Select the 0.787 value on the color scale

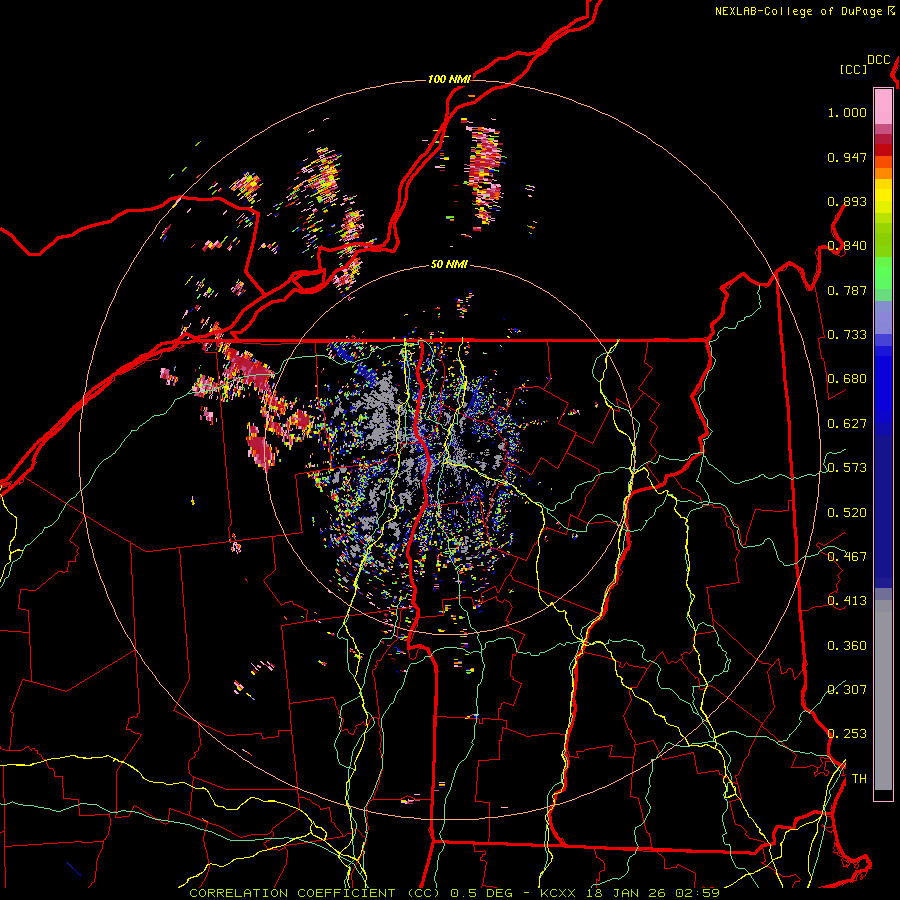(x=847, y=290)
